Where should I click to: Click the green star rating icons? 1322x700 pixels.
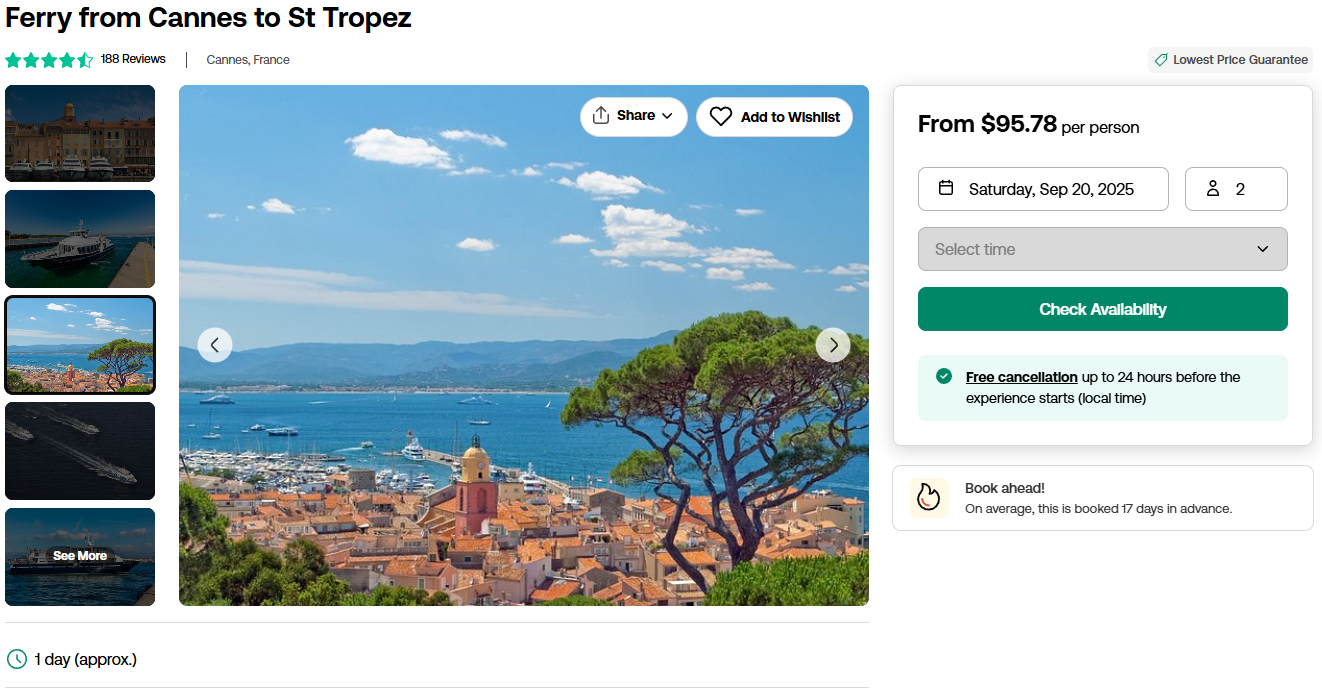(x=49, y=60)
